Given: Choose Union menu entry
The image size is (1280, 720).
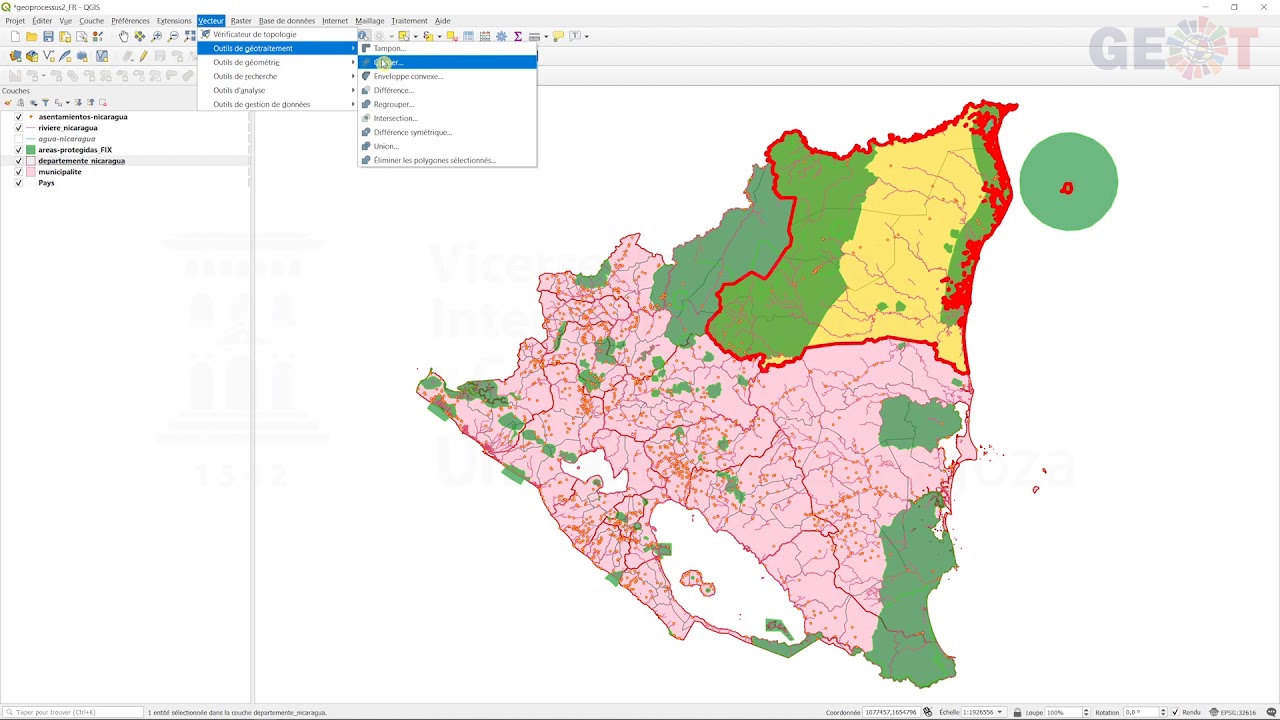Looking at the screenshot, I should pyautogui.click(x=447, y=146).
